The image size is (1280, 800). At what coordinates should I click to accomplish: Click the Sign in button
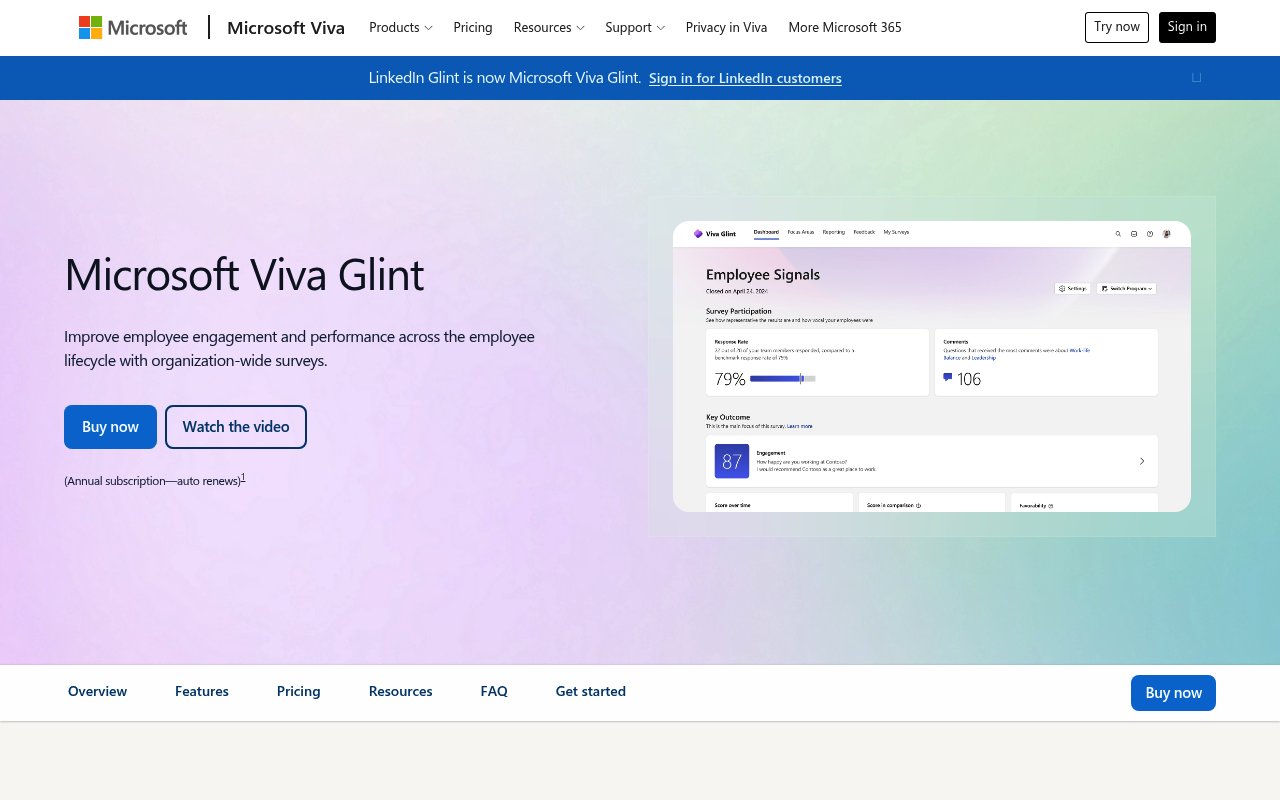pyautogui.click(x=1187, y=27)
